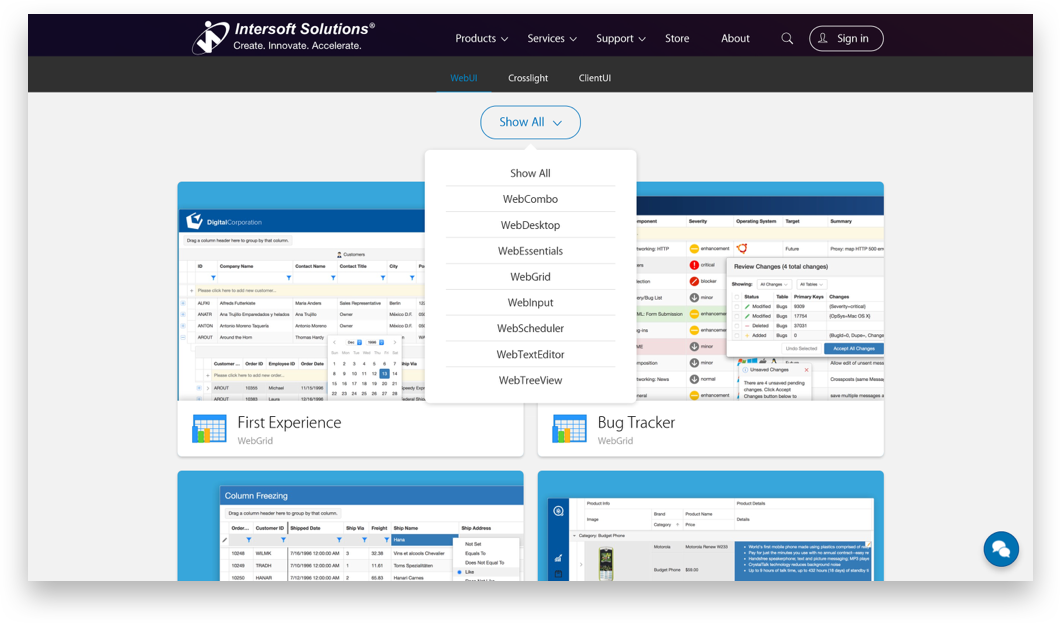Open the First Experience sample title
The image size is (1061, 623).
pyautogui.click(x=289, y=422)
